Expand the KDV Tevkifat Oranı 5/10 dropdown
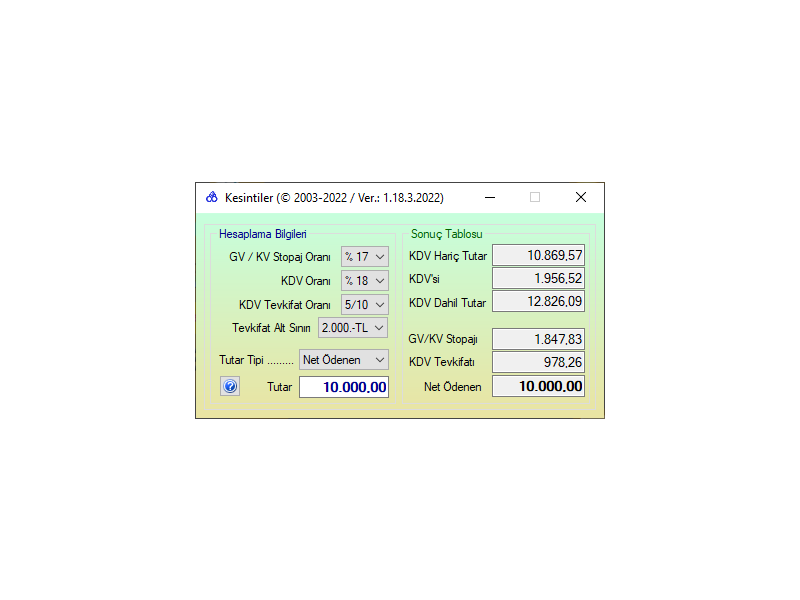Screen dimensions: 800x600 pos(365,305)
